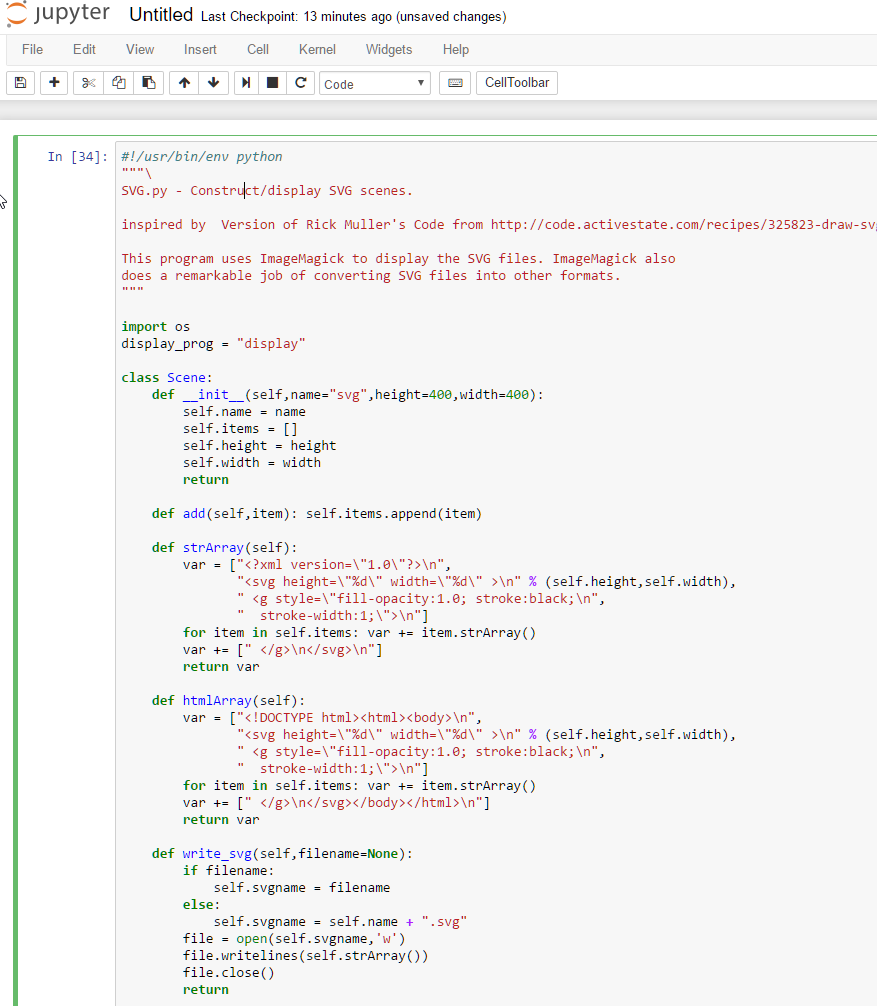The height and width of the screenshot is (1006, 877).
Task: Click the 'class Scene:' line
Action: [167, 378]
